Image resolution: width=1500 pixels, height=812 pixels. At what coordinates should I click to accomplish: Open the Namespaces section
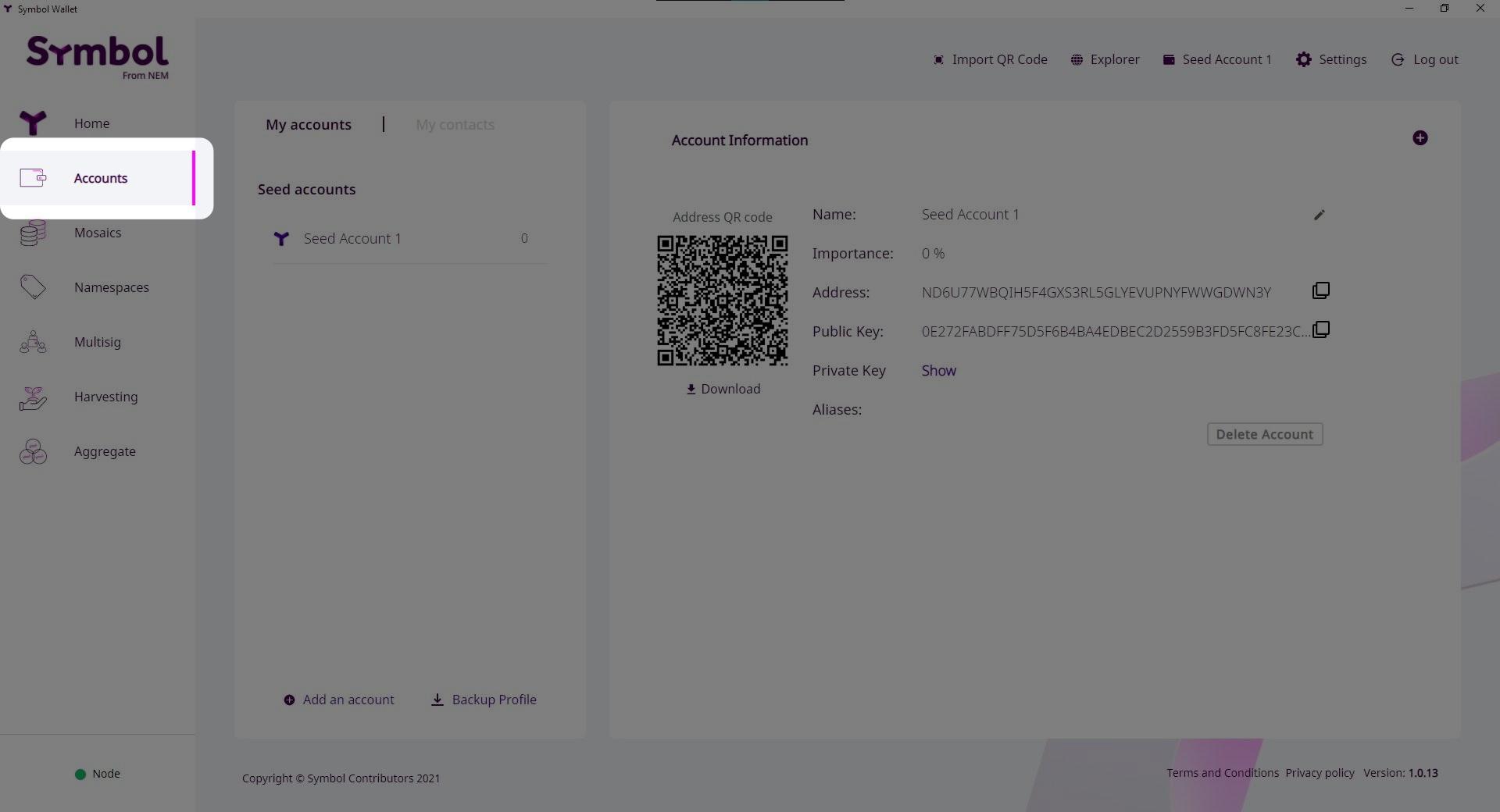coord(111,287)
